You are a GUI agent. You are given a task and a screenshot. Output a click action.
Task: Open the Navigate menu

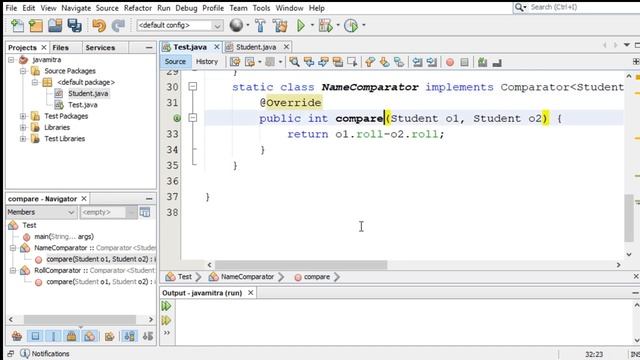coord(76,8)
